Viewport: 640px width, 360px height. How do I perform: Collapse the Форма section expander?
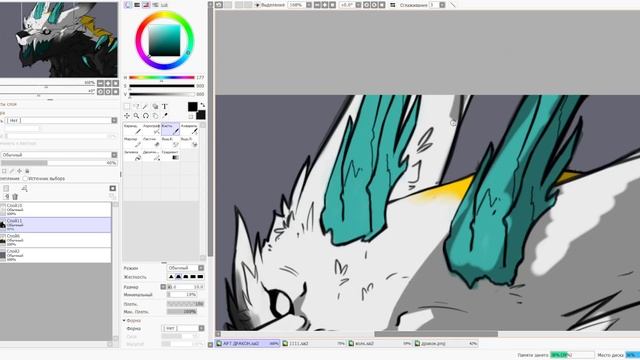(x=124, y=320)
